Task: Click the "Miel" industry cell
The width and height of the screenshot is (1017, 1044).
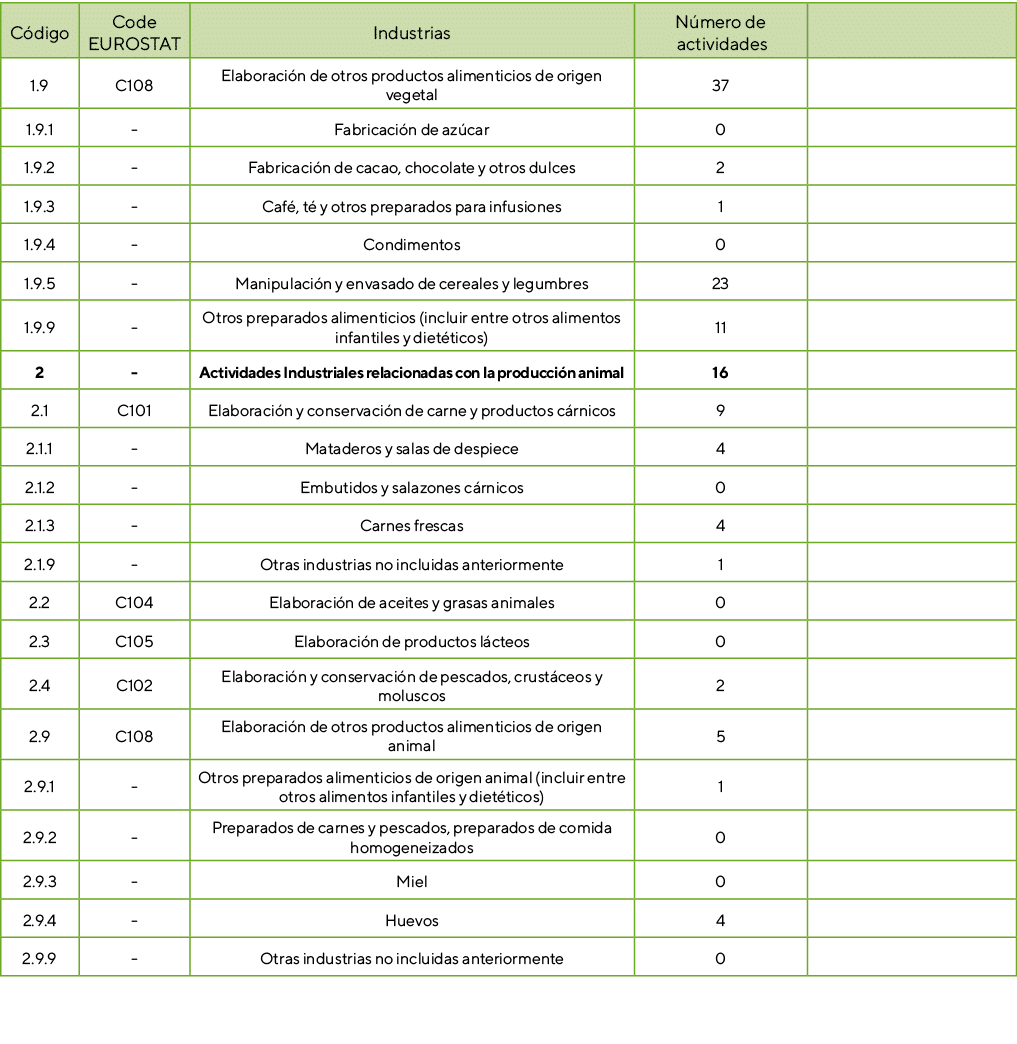Action: pos(411,882)
